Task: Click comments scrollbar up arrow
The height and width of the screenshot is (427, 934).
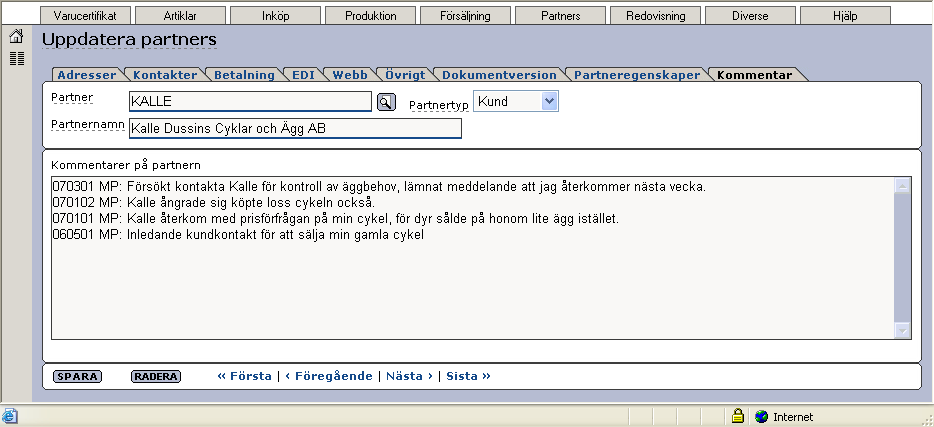Action: pos(902,186)
